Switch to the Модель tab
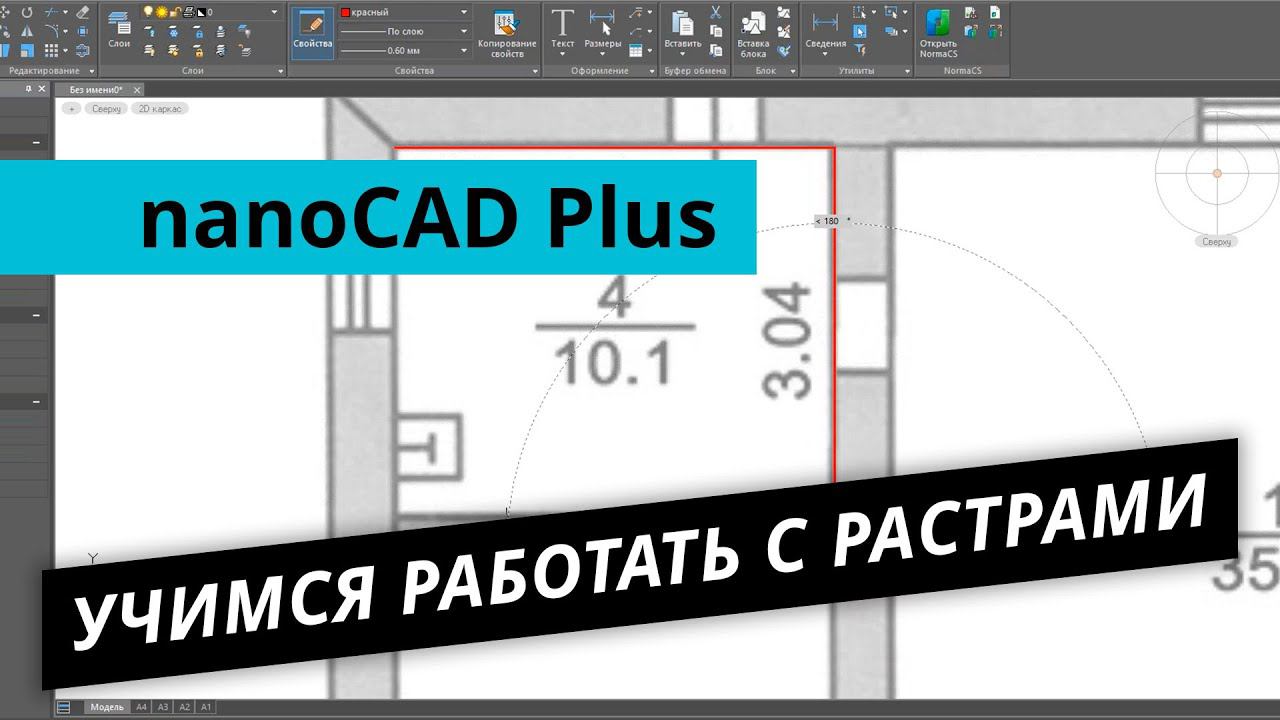Screen dimensions: 1280x720 (107, 707)
